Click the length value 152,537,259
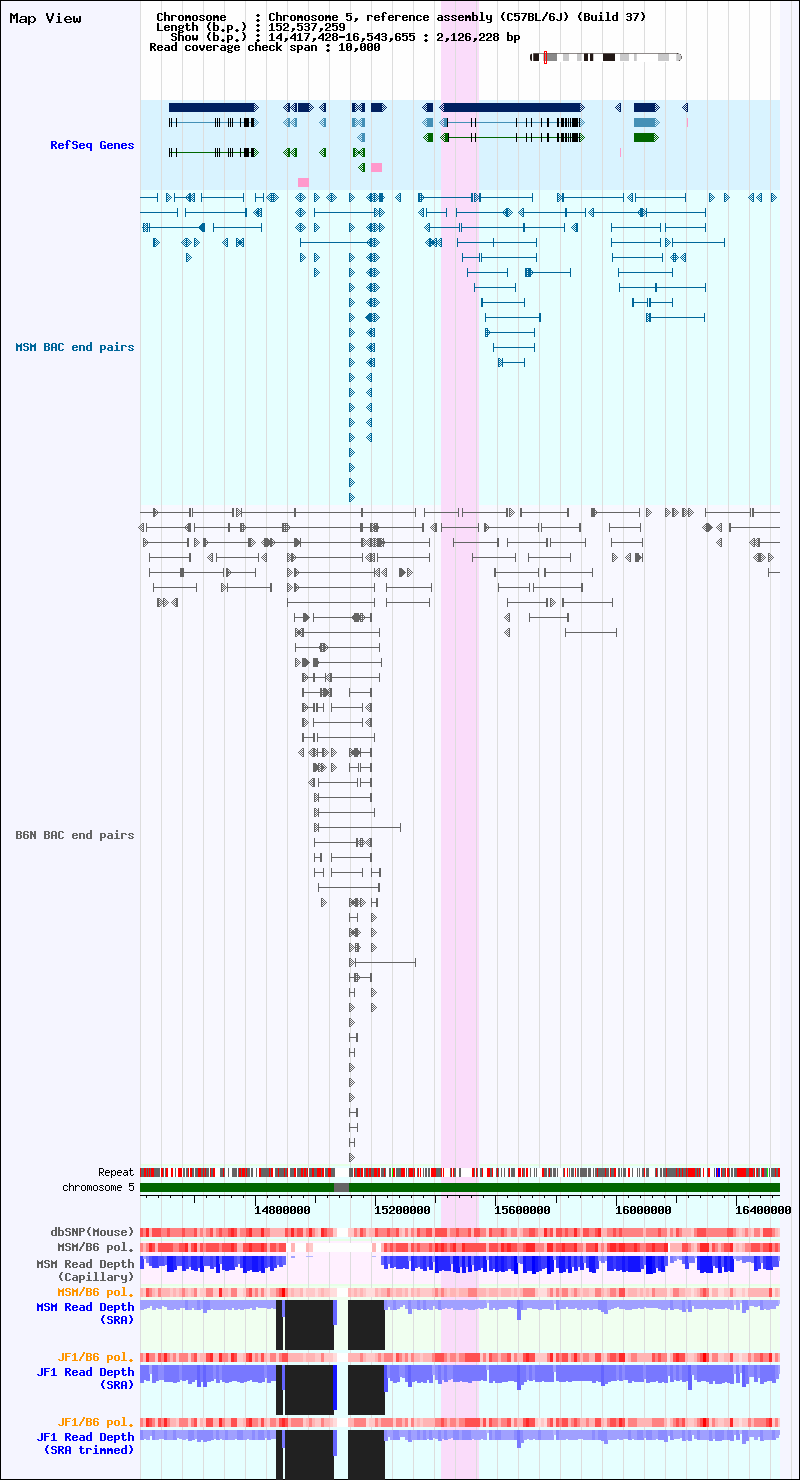This screenshot has height=1480, width=800. [307, 27]
